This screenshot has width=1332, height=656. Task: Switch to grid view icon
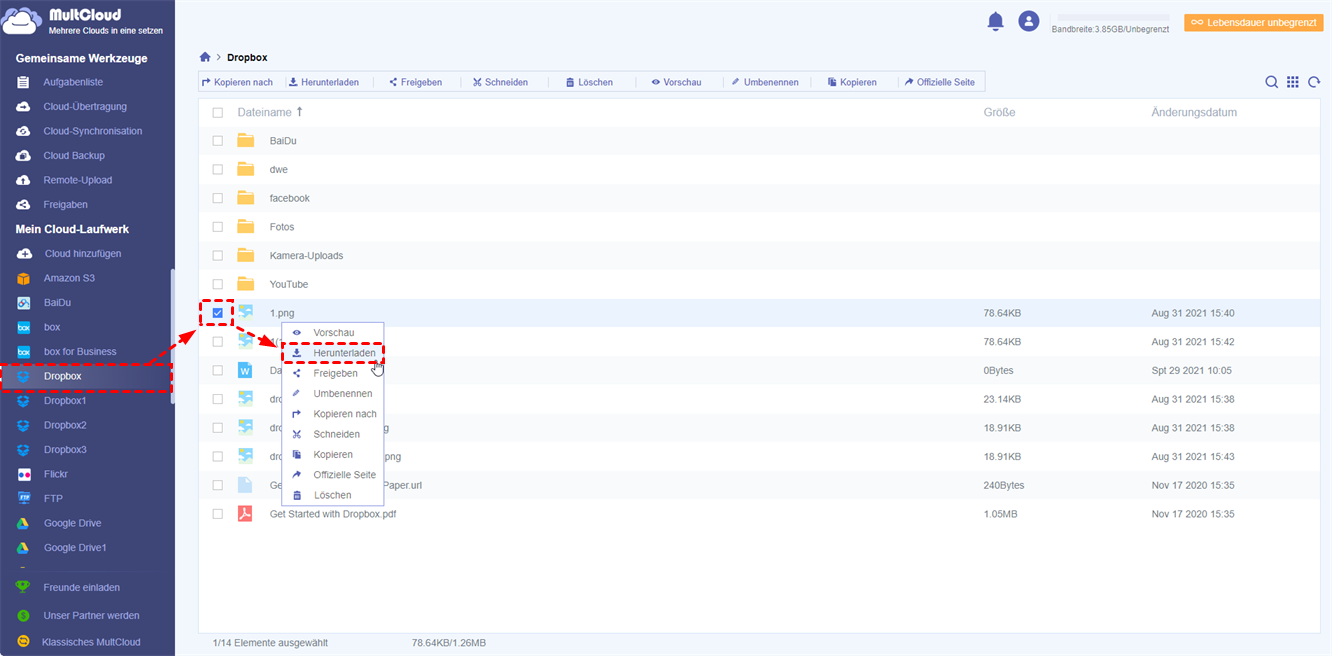pos(1293,82)
